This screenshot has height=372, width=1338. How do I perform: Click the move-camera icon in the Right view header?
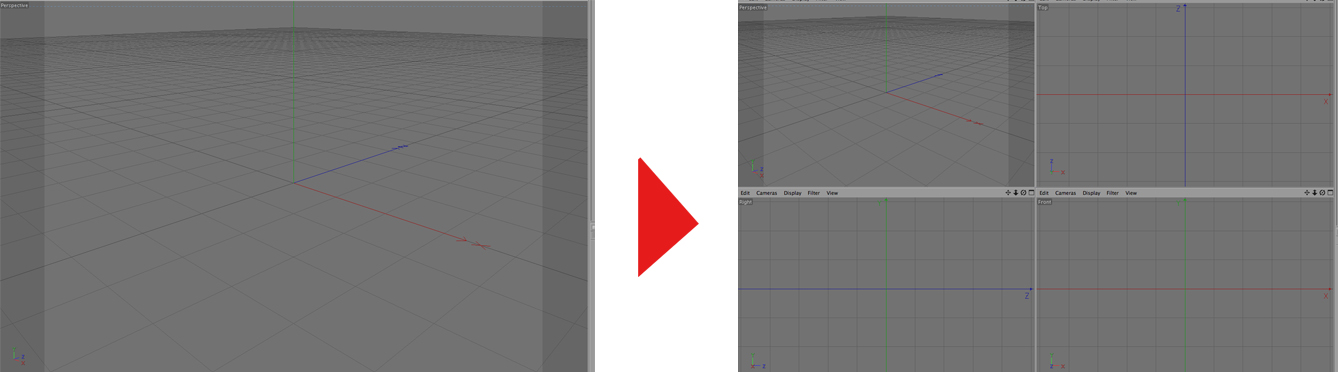pos(1008,193)
